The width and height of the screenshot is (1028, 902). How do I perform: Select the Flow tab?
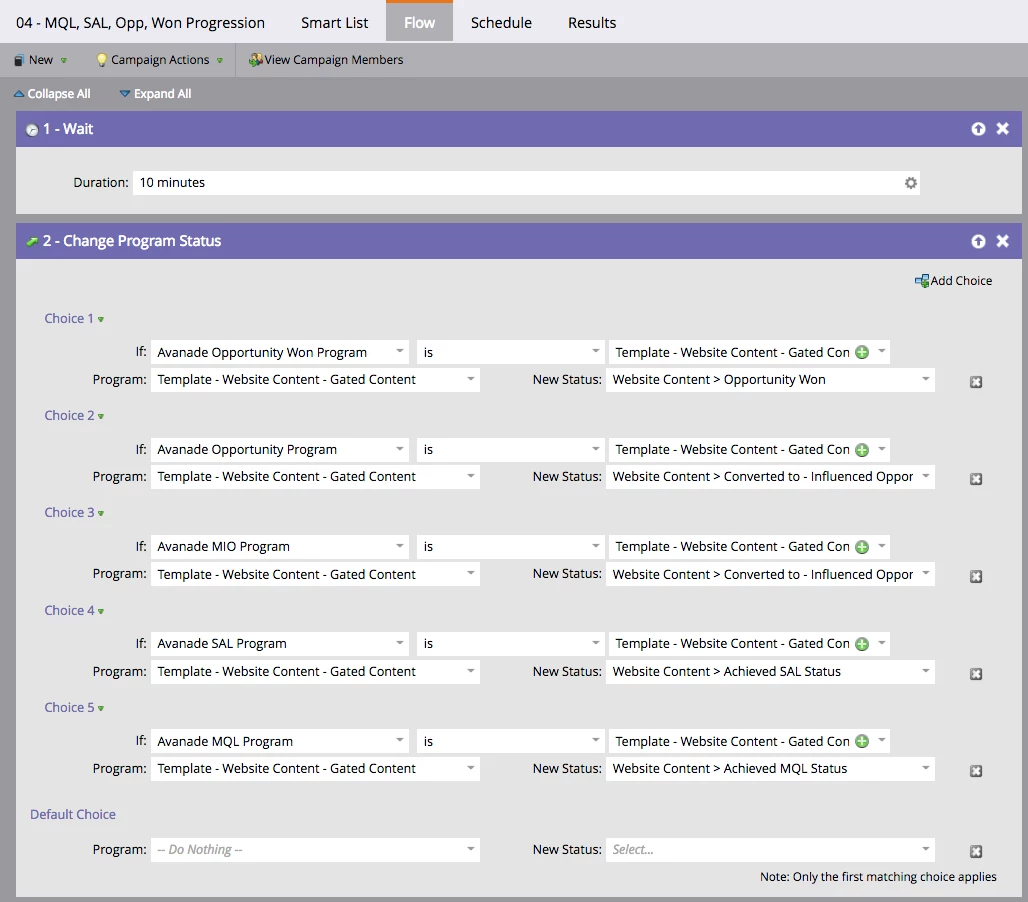[419, 22]
